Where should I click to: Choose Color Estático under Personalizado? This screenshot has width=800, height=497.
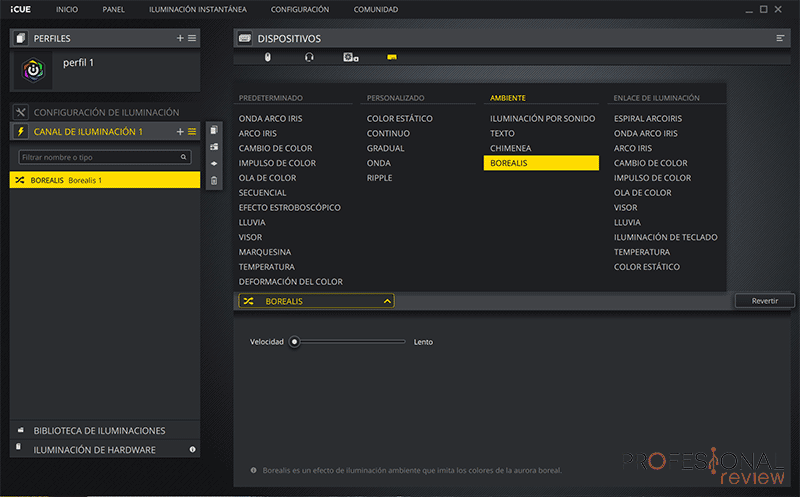(x=399, y=118)
